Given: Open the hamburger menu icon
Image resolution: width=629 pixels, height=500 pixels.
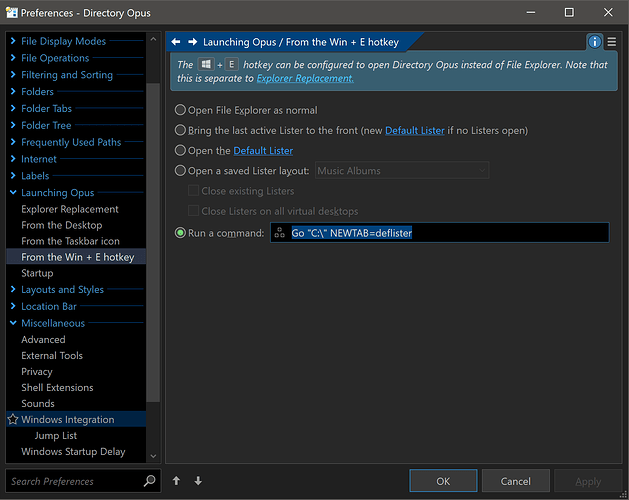Looking at the screenshot, I should pyautogui.click(x=612, y=41).
